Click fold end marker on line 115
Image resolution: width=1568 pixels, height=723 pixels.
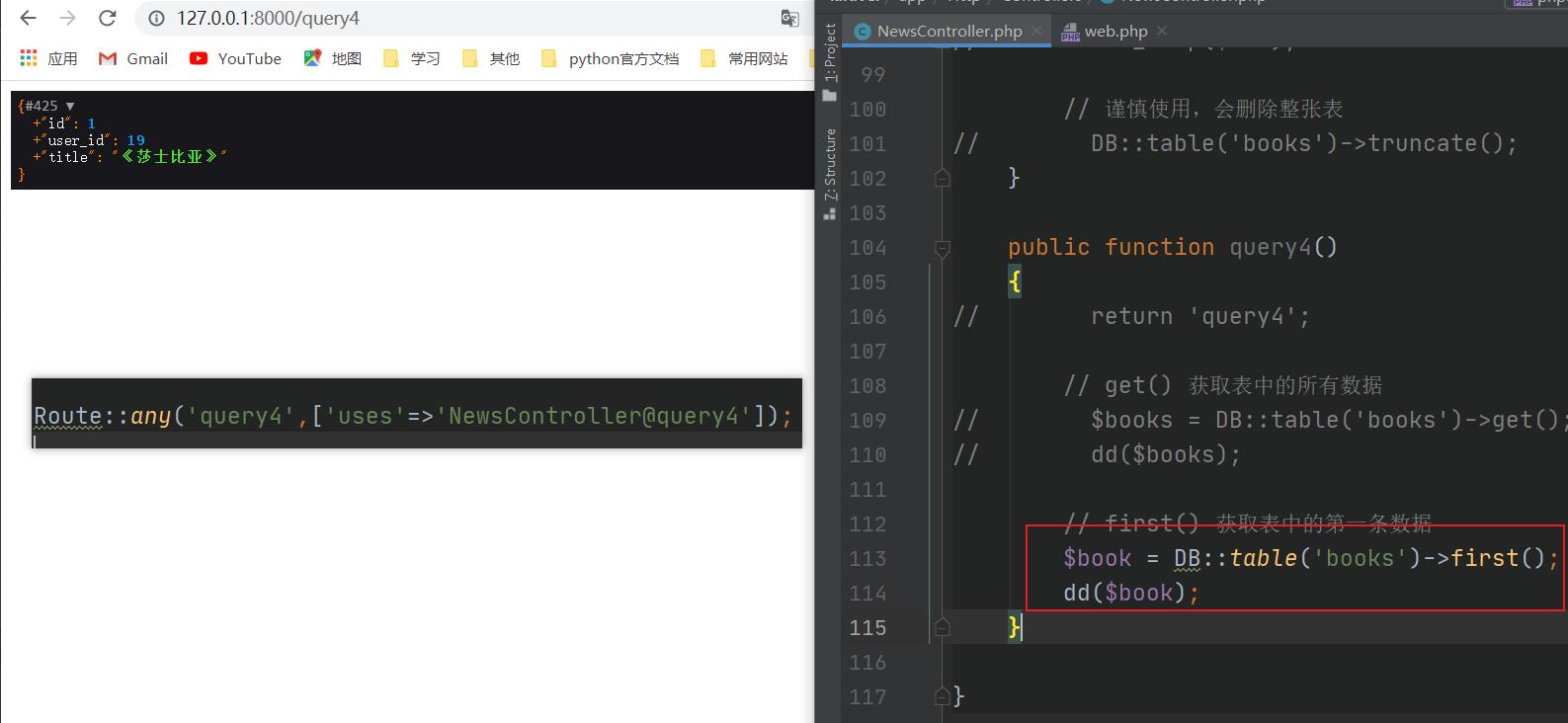[x=942, y=627]
